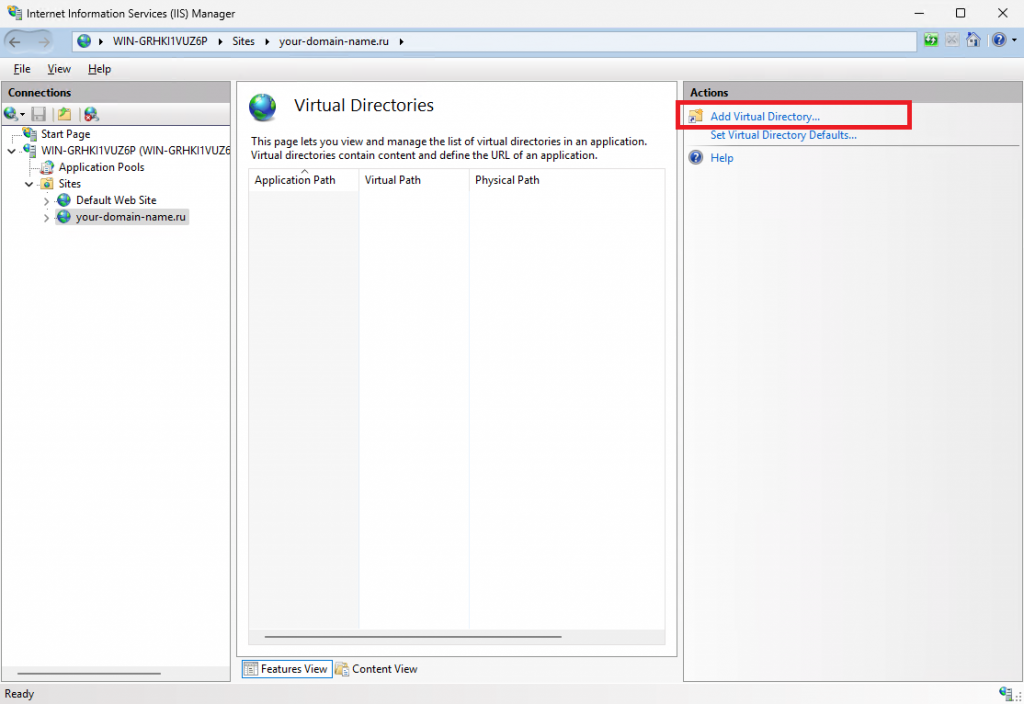The height and width of the screenshot is (704, 1024).
Task: Click the Sites folder icon in tree
Action: pos(47,184)
